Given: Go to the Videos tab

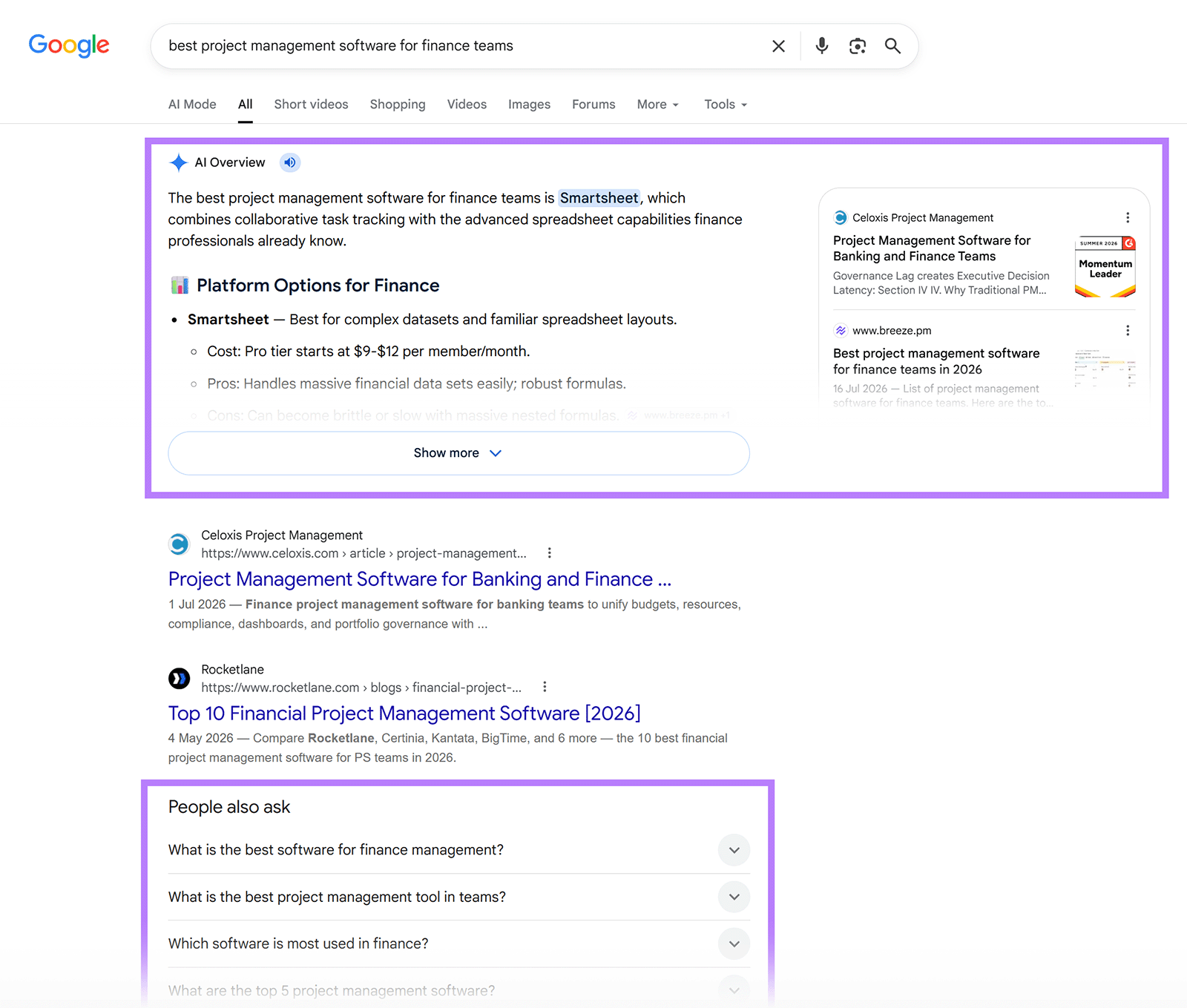Looking at the screenshot, I should [467, 105].
